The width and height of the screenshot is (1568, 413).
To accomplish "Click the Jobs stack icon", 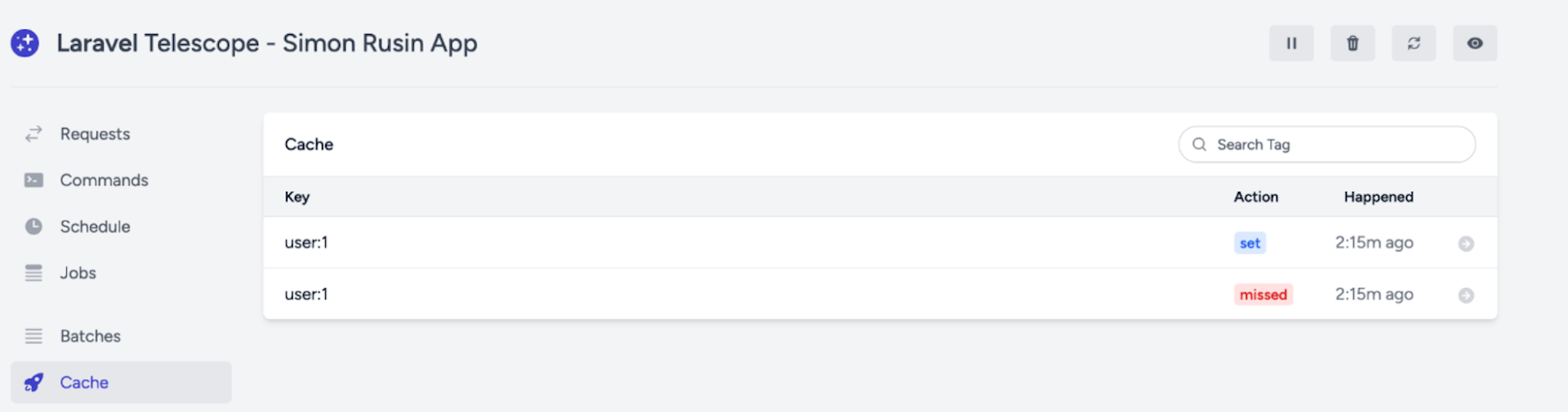I will click(33, 273).
